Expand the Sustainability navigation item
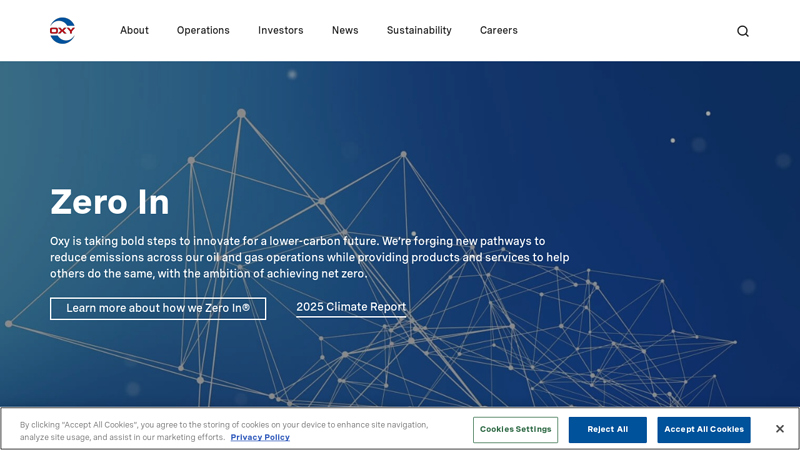Screen dimensions: 800x450 coord(419,30)
